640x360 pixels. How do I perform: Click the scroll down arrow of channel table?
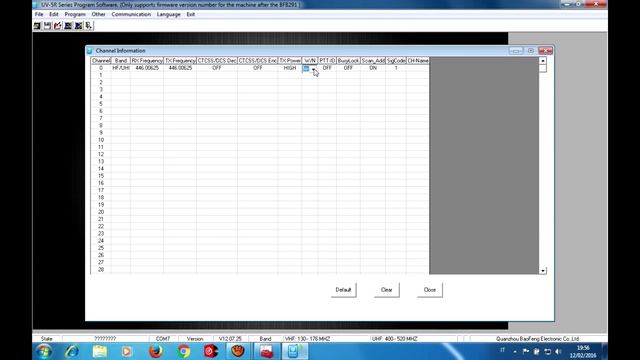click(x=543, y=271)
